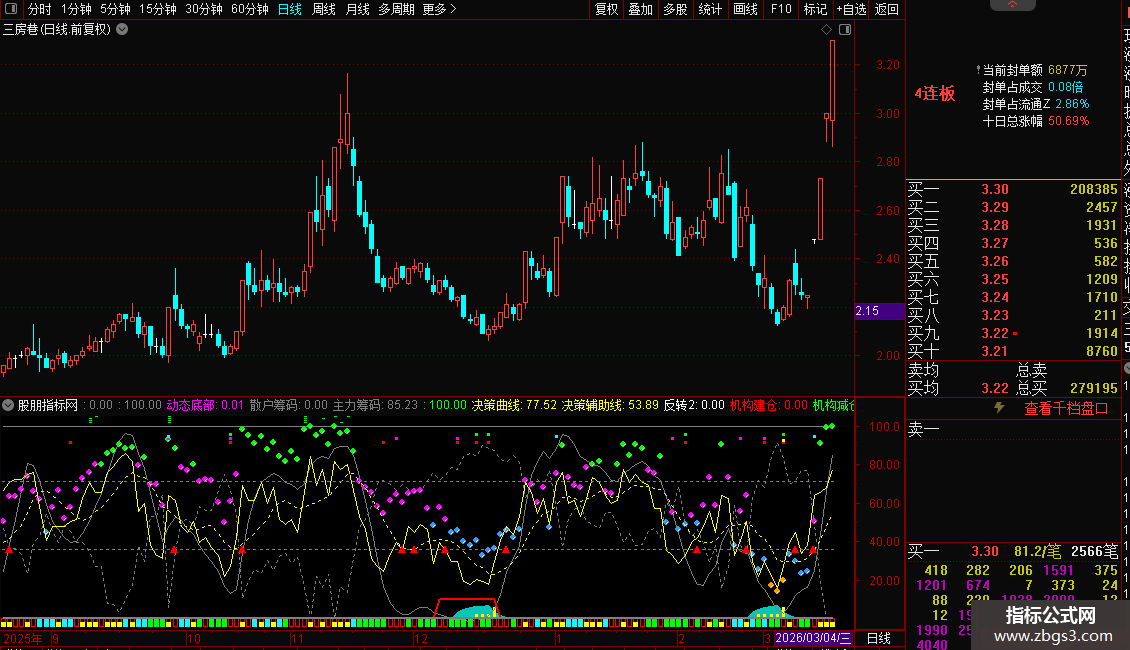The height and width of the screenshot is (650, 1130).
Task: Click the diamond marker icon above chart
Action: [x=827, y=30]
